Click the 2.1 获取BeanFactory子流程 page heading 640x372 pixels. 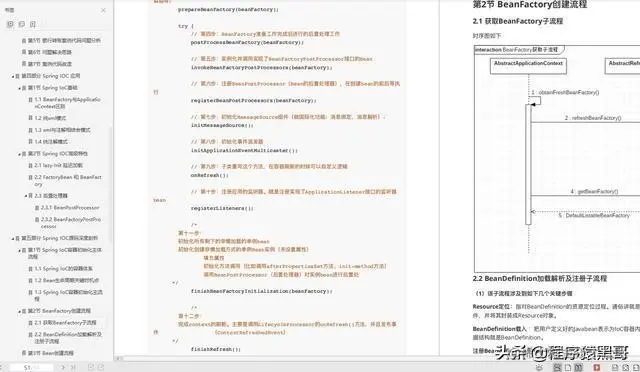pyautogui.click(x=518, y=21)
